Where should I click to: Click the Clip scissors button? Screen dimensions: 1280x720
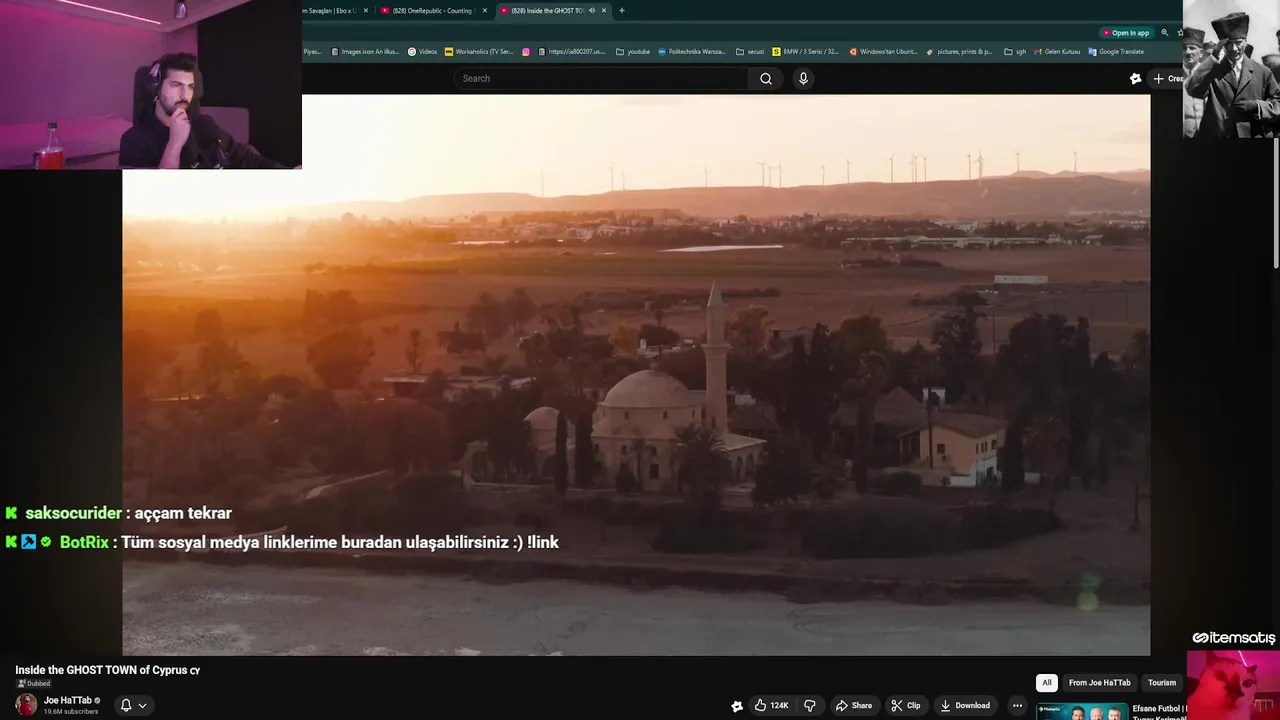tap(905, 705)
